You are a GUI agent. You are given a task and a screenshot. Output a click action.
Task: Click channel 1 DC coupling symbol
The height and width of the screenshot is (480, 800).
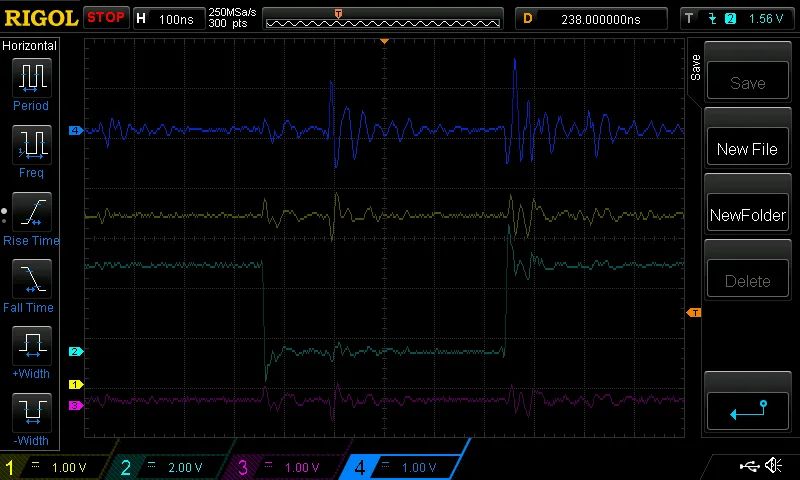click(x=35, y=465)
